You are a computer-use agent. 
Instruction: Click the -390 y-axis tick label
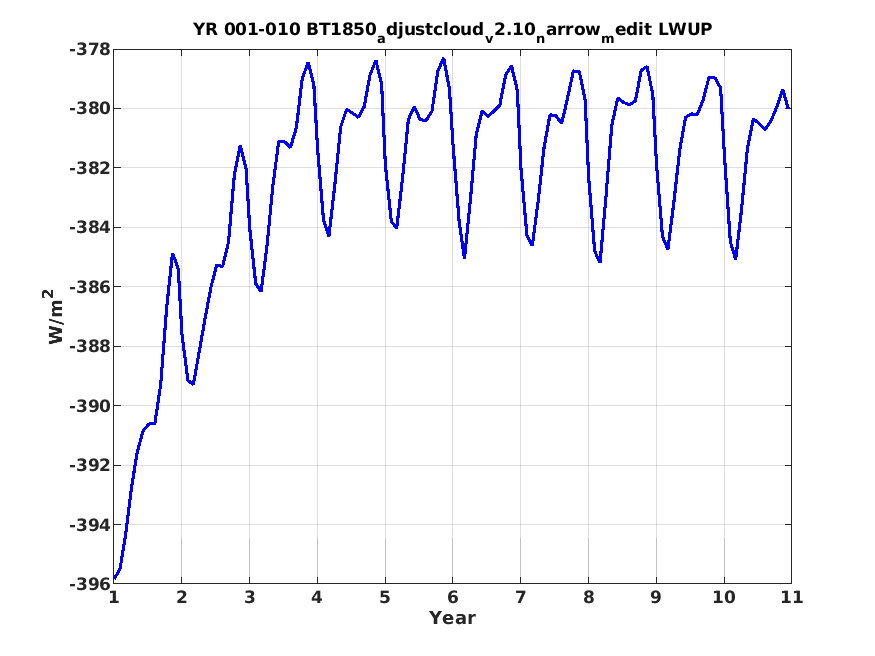[90, 406]
